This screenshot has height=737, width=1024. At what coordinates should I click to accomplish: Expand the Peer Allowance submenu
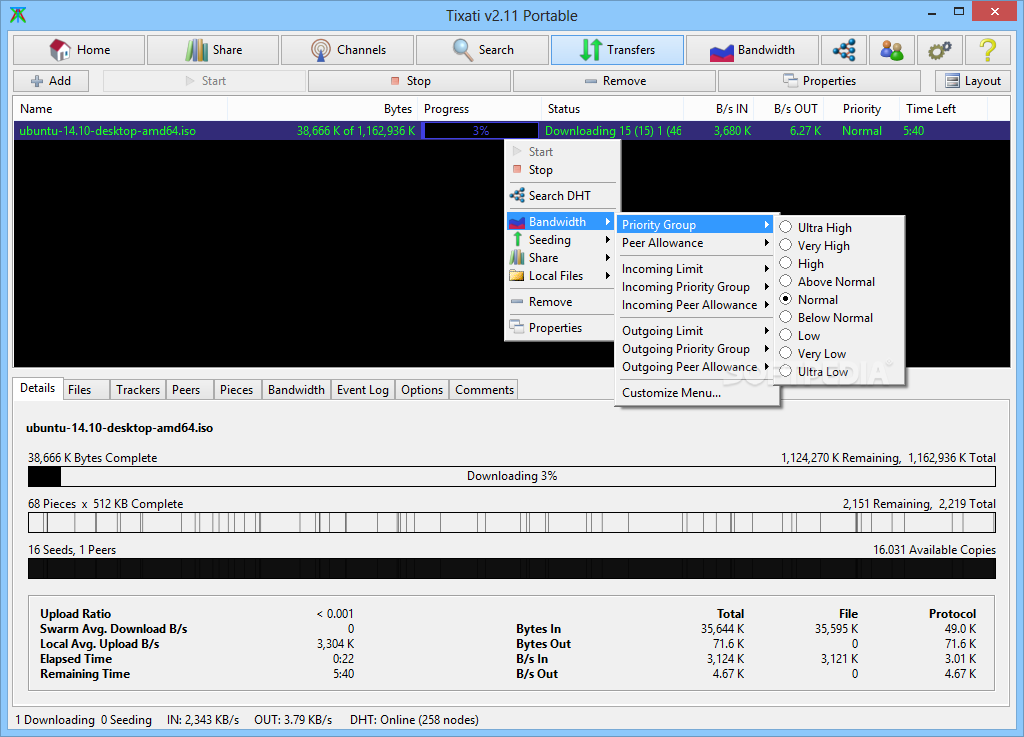[696, 243]
